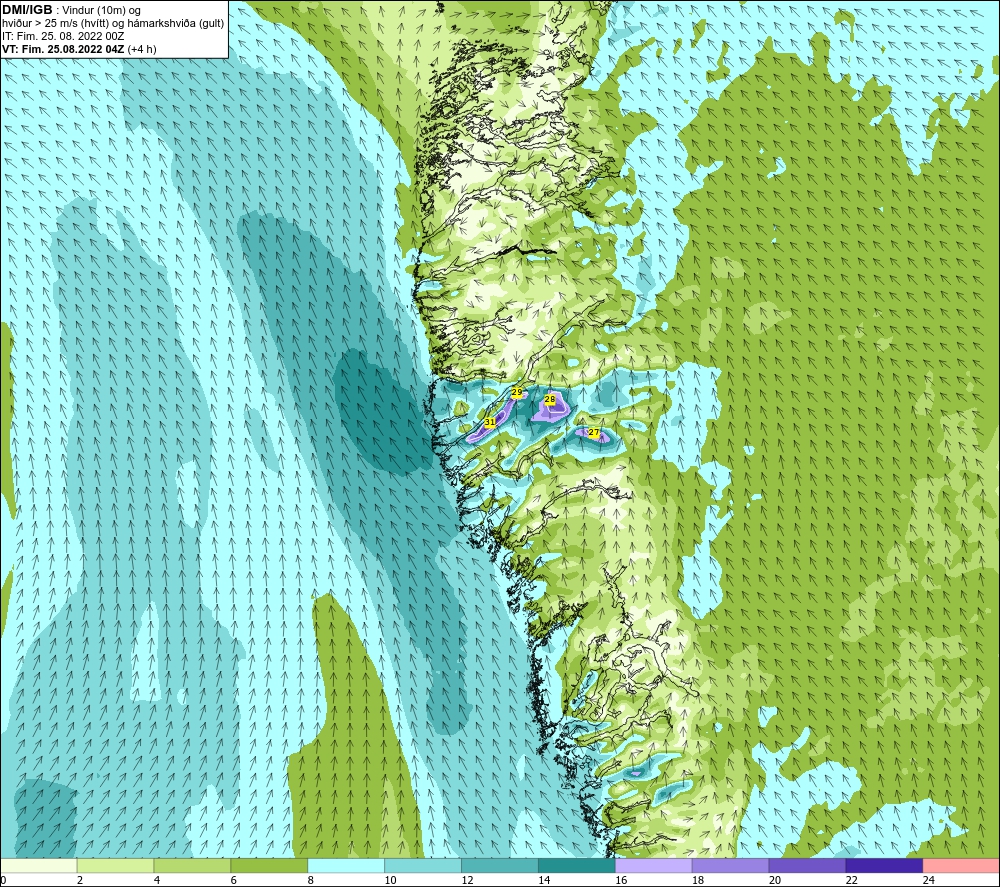
Task: Click the 'Vindur (10m) og' legend text
Action: pyautogui.click(x=101, y=11)
